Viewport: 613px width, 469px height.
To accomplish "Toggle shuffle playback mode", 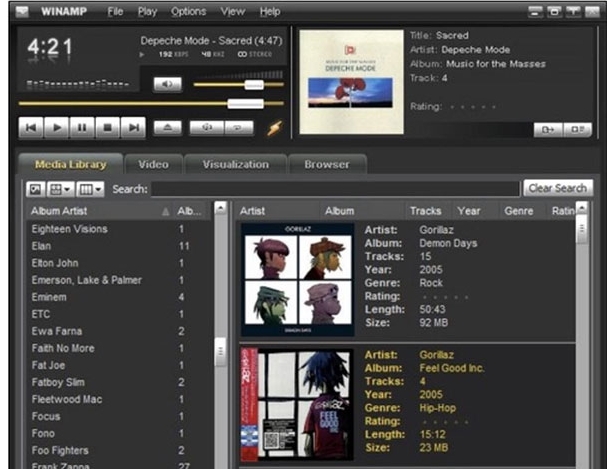I will pyautogui.click(x=207, y=127).
